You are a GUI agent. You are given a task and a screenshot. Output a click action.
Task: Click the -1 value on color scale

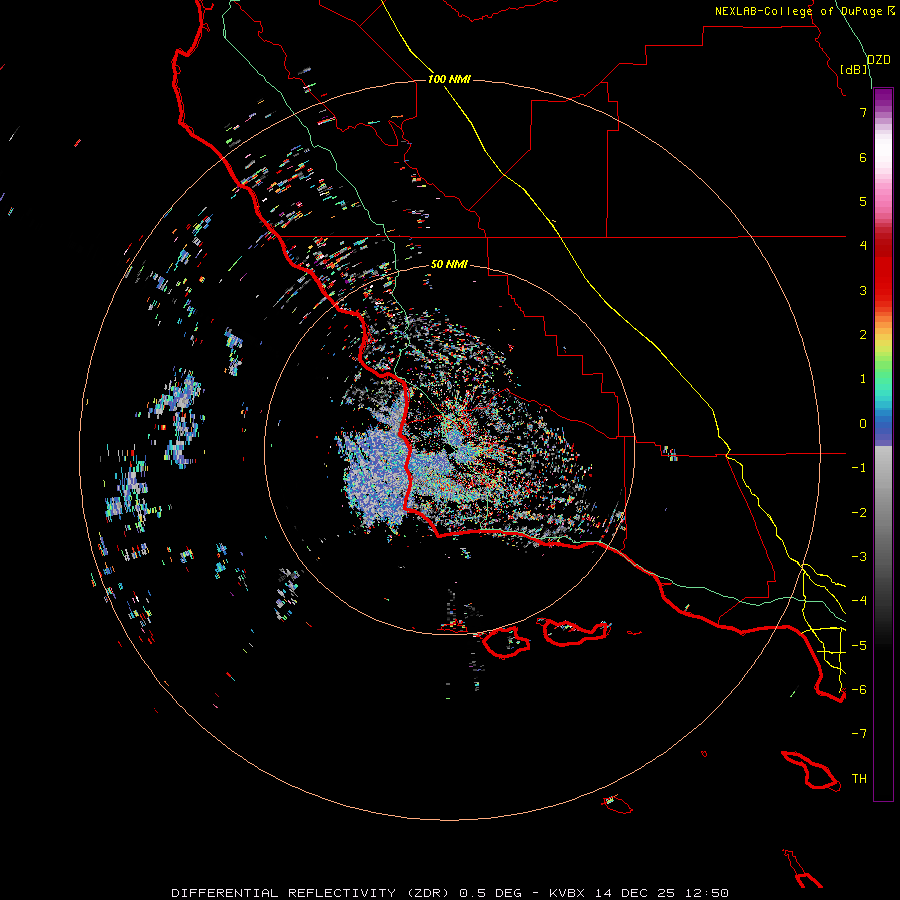(x=859, y=468)
